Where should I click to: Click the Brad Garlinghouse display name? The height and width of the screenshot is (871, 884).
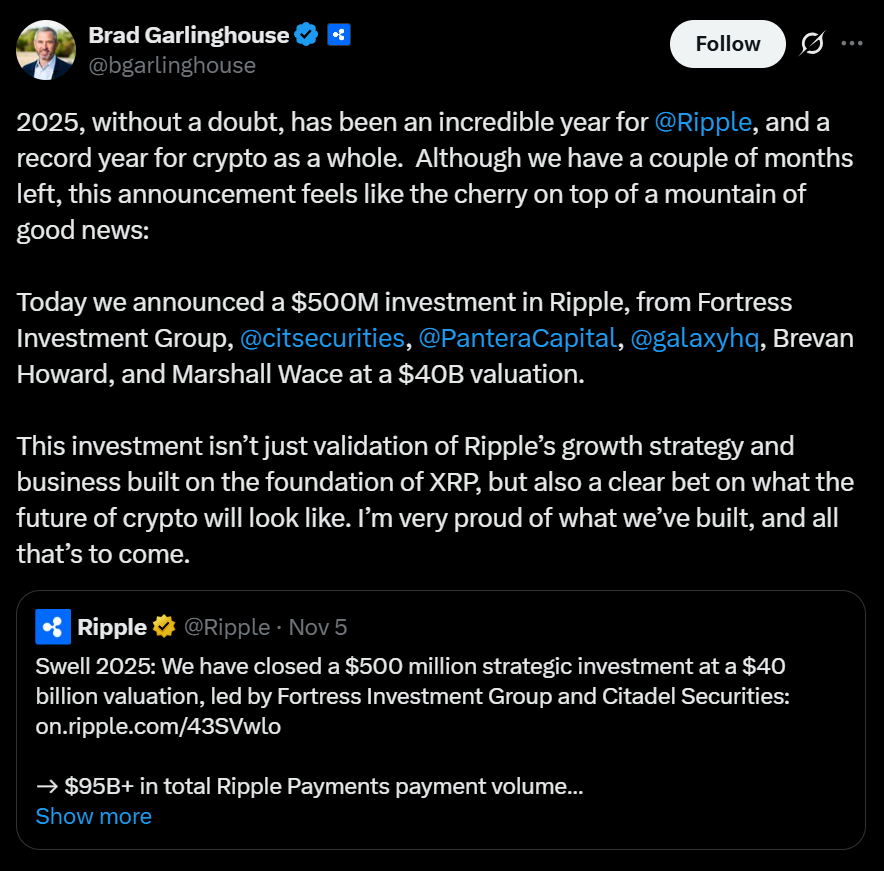pos(189,35)
